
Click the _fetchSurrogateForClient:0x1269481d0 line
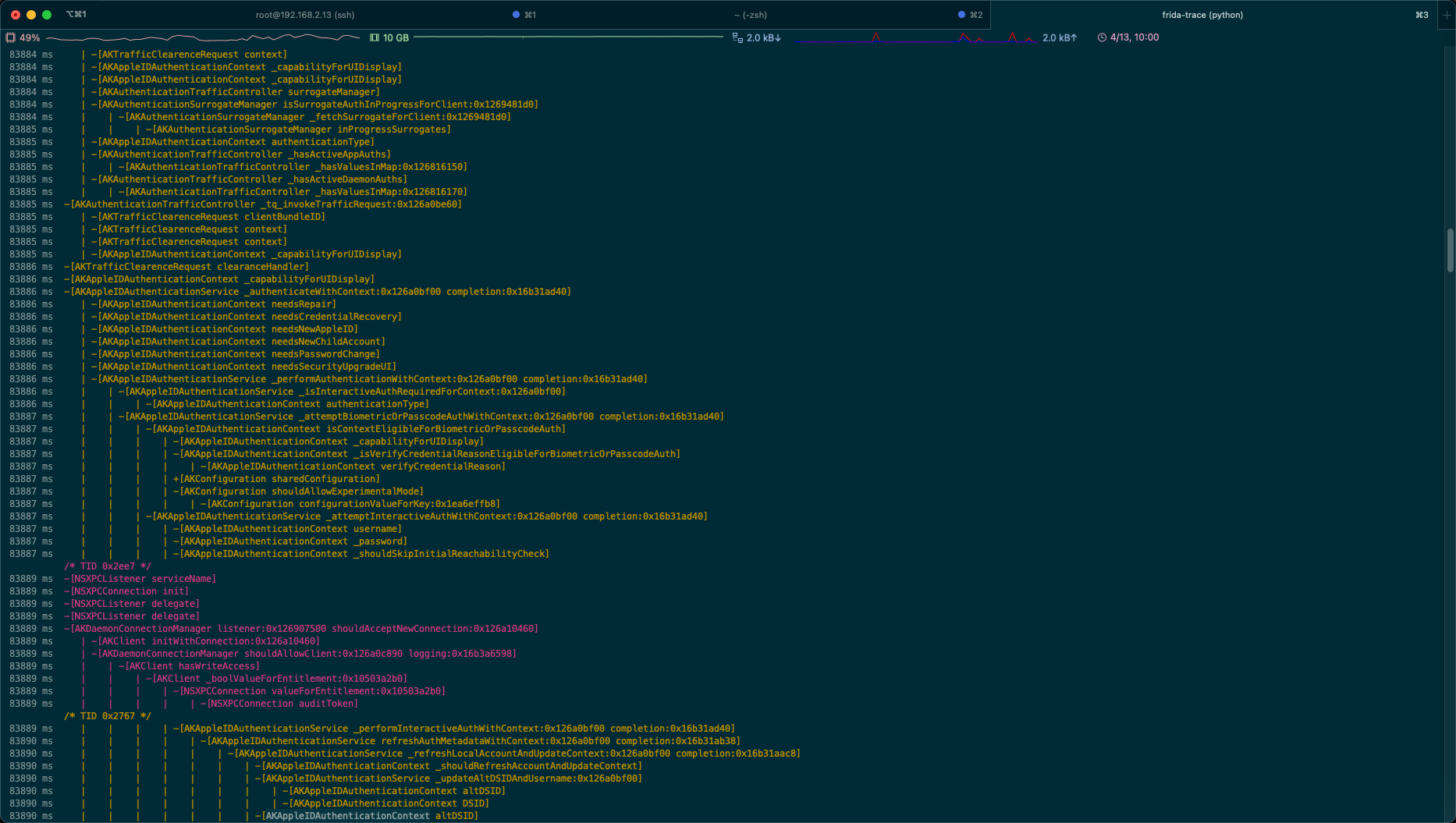[314, 117]
